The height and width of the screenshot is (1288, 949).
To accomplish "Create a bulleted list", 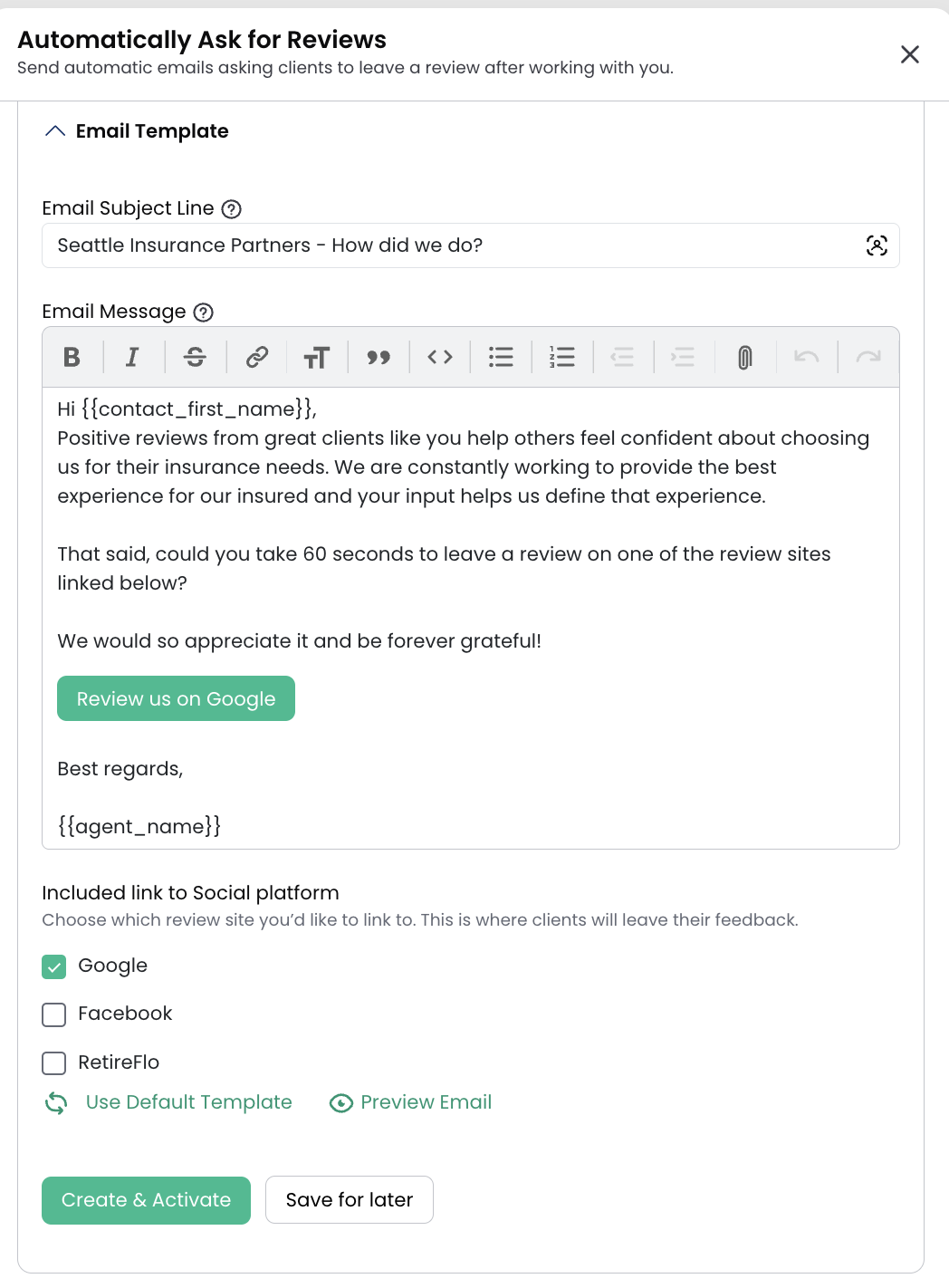I will tap(501, 357).
